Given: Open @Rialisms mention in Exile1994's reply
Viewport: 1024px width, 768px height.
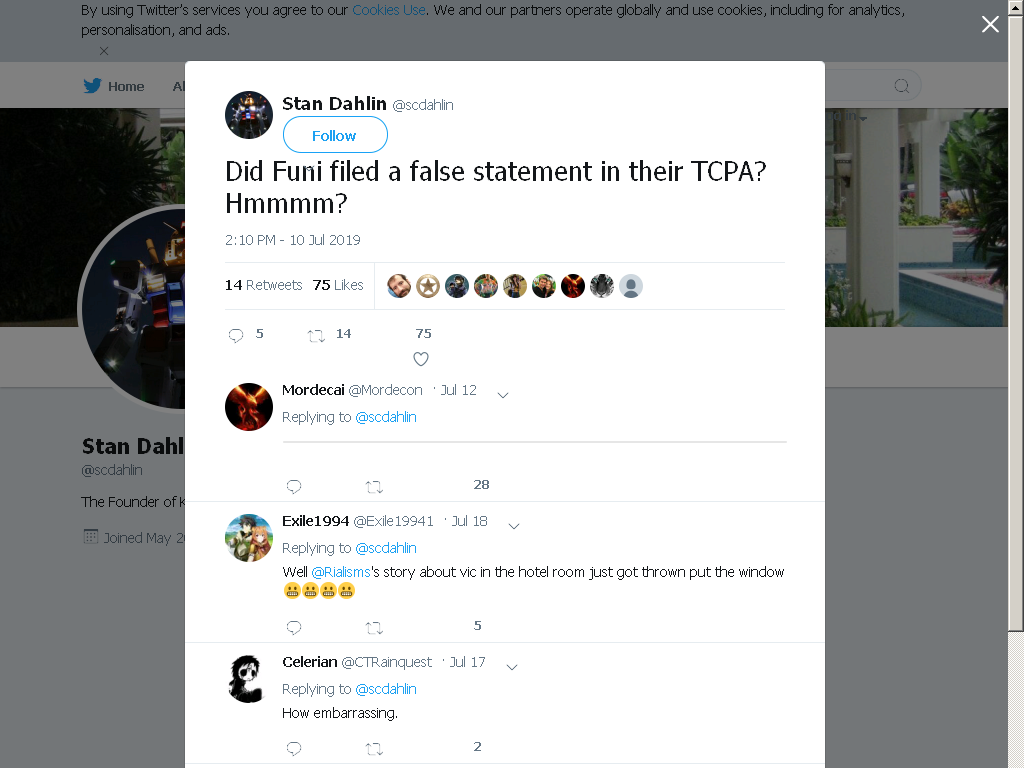Looking at the screenshot, I should (341, 572).
